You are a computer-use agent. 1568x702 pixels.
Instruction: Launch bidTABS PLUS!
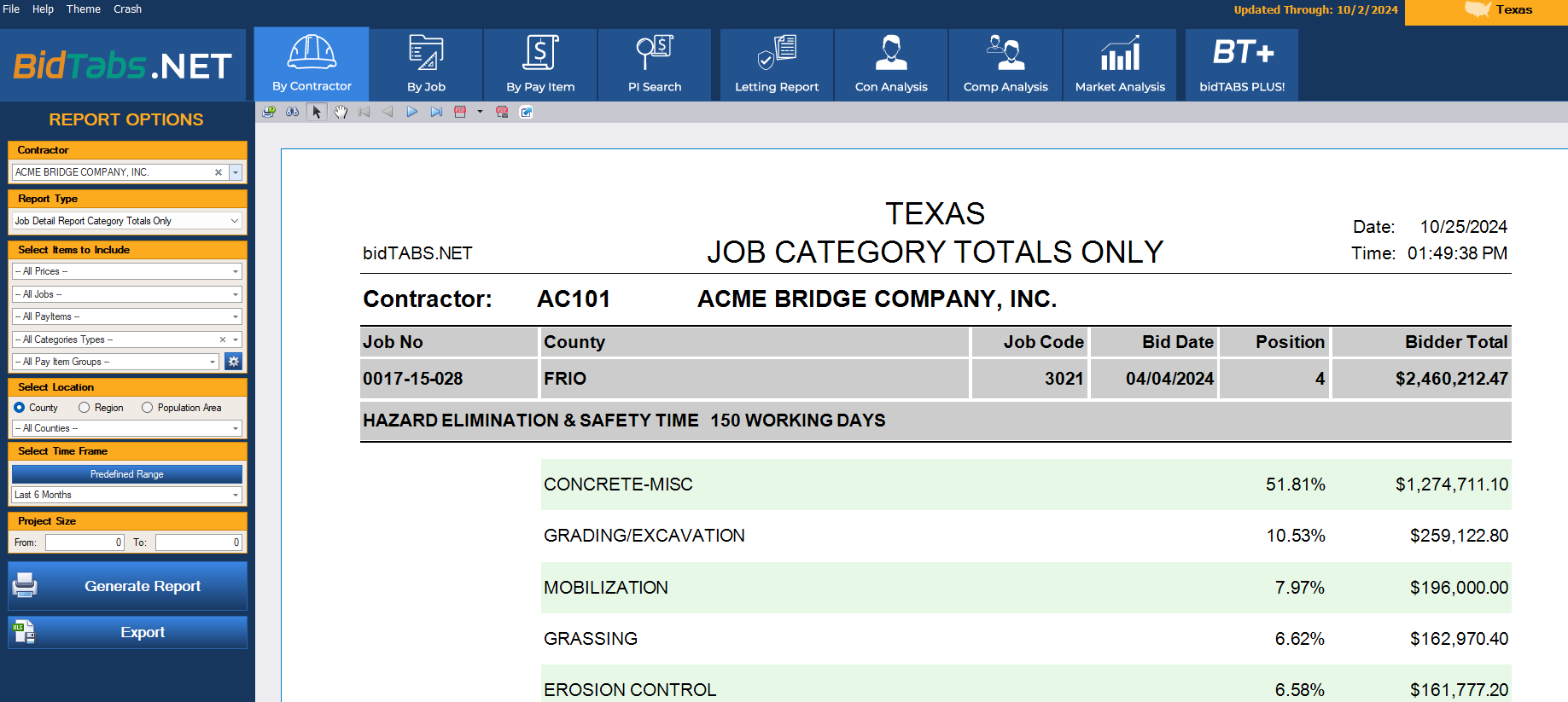point(1242,65)
